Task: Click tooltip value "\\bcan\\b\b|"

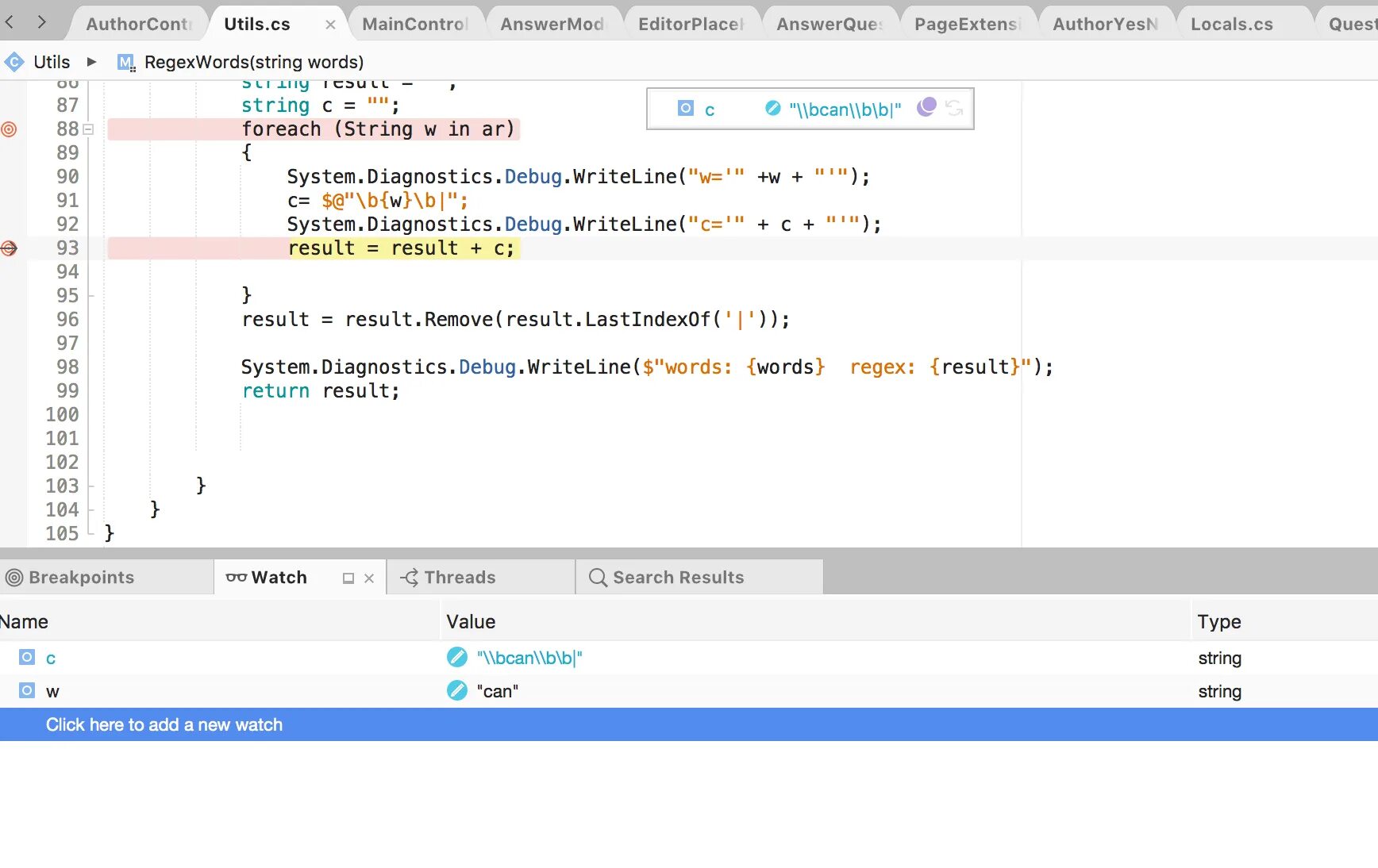Action: click(x=845, y=109)
